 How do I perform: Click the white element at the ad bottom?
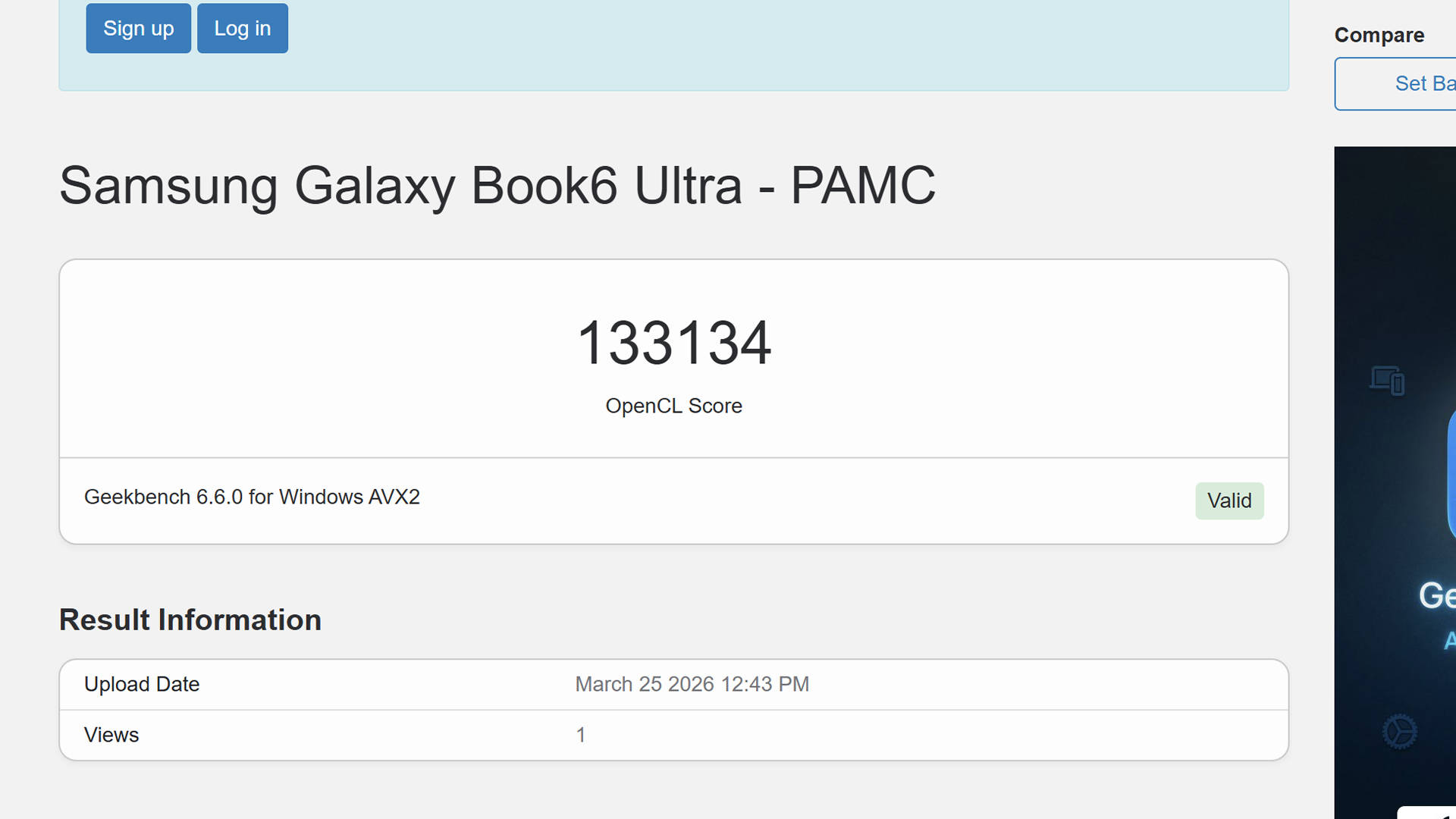[1427, 812]
